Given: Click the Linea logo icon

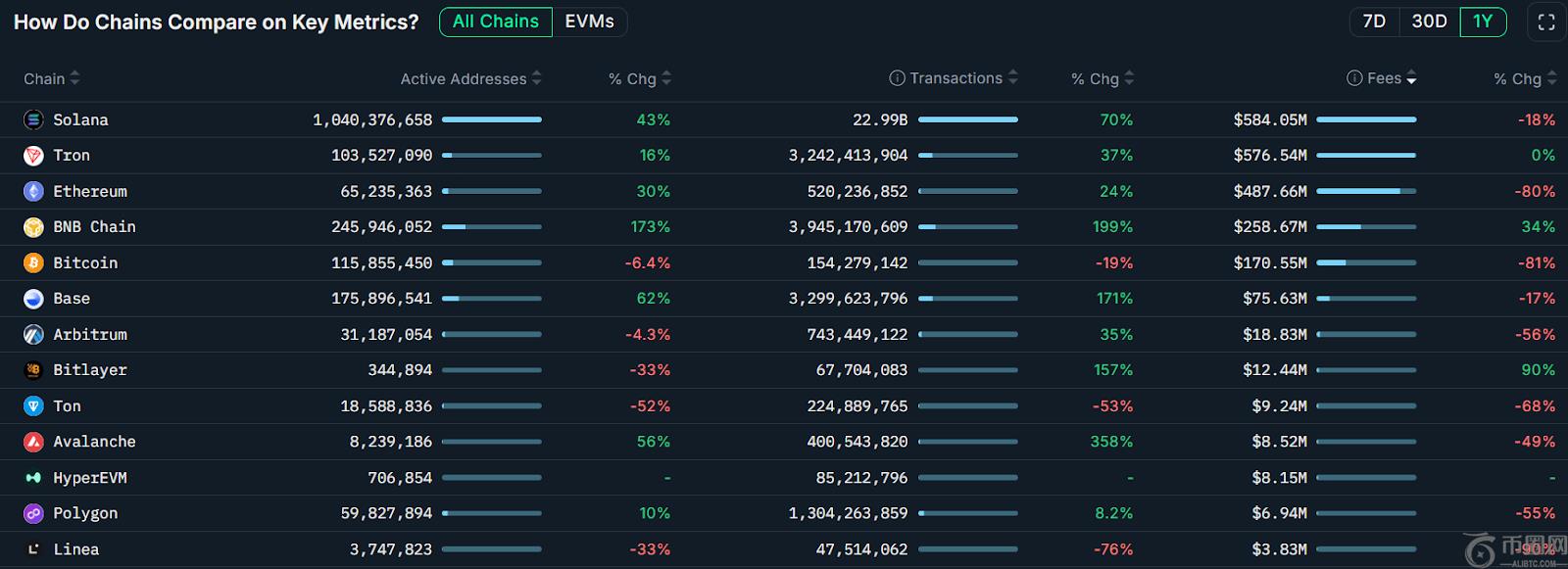Looking at the screenshot, I should point(33,549).
